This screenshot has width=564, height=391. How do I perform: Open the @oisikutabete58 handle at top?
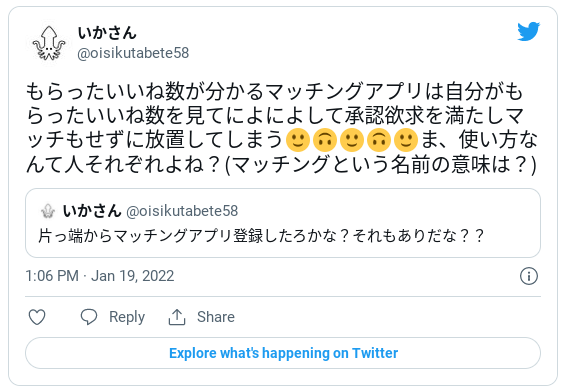click(x=133, y=53)
